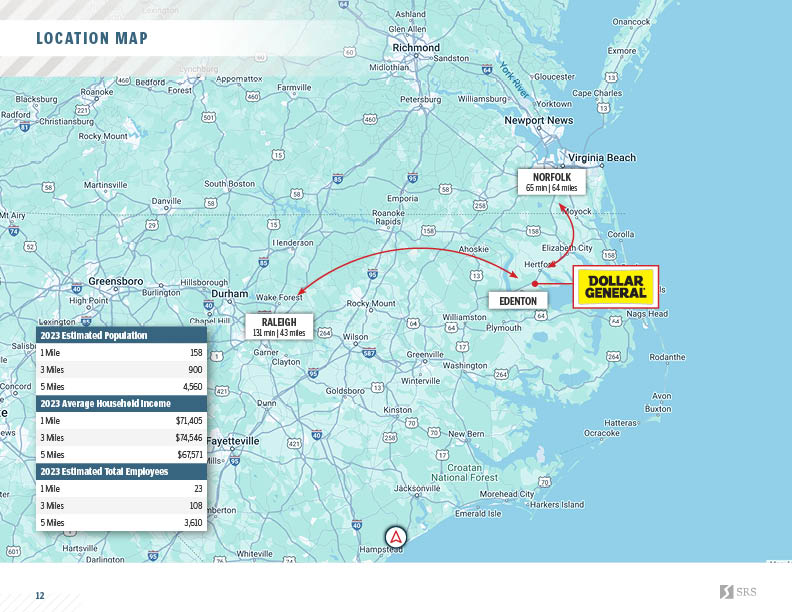
Task: Click the employees value 3,610
Action: (193, 523)
